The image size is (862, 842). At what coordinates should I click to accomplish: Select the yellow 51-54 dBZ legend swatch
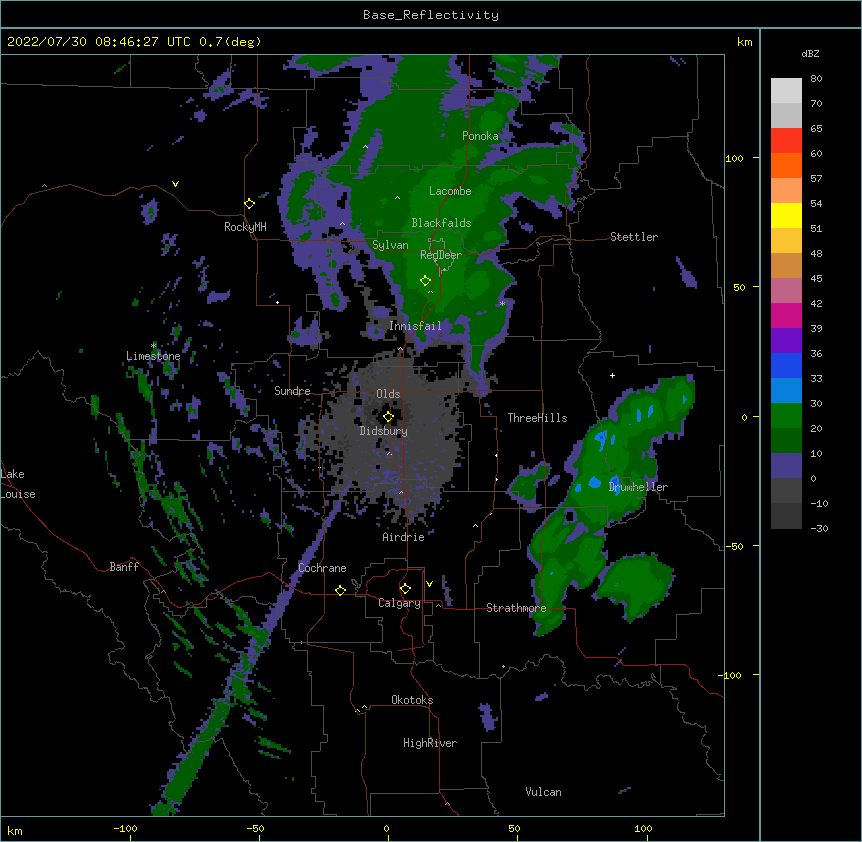pos(786,215)
